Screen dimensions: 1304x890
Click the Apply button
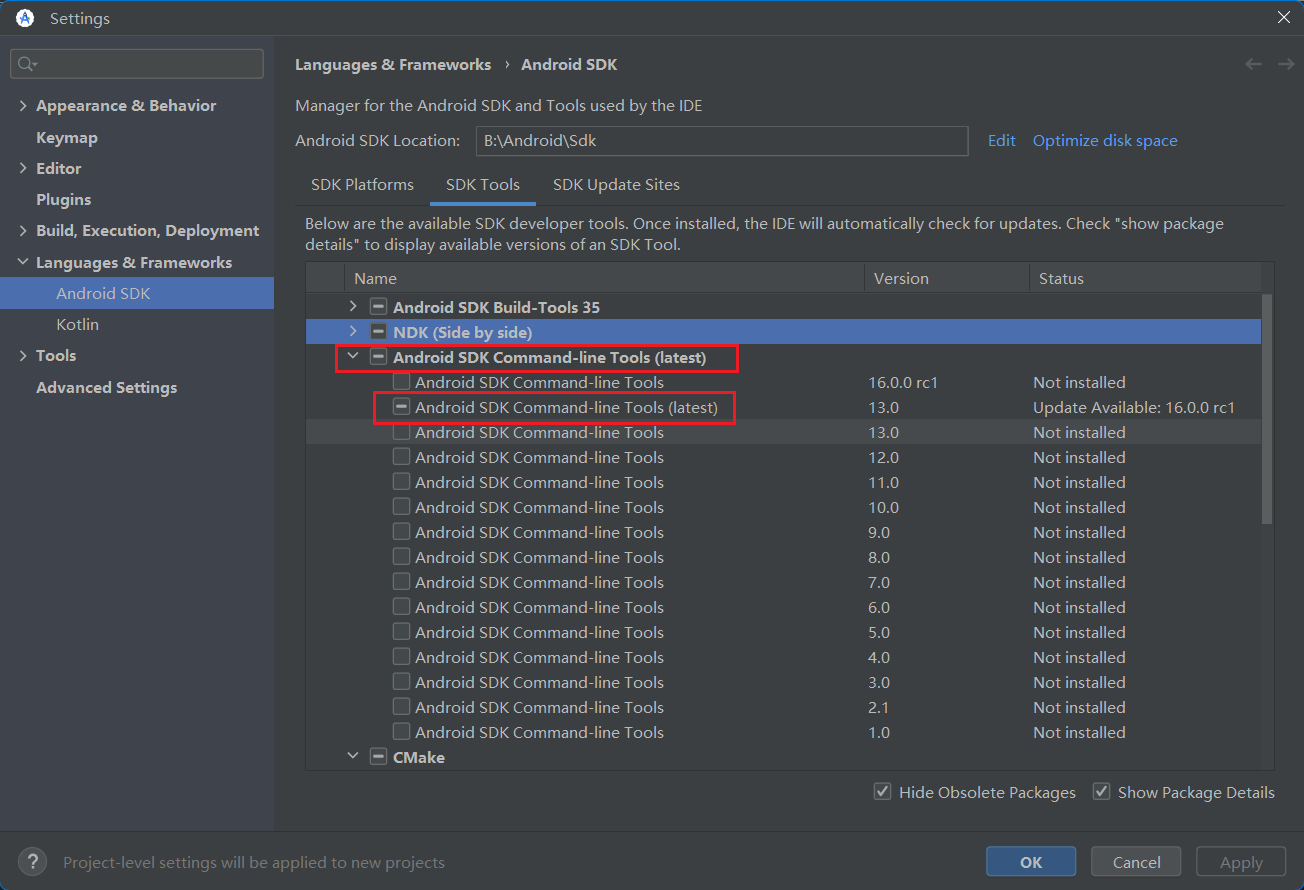(1241, 862)
